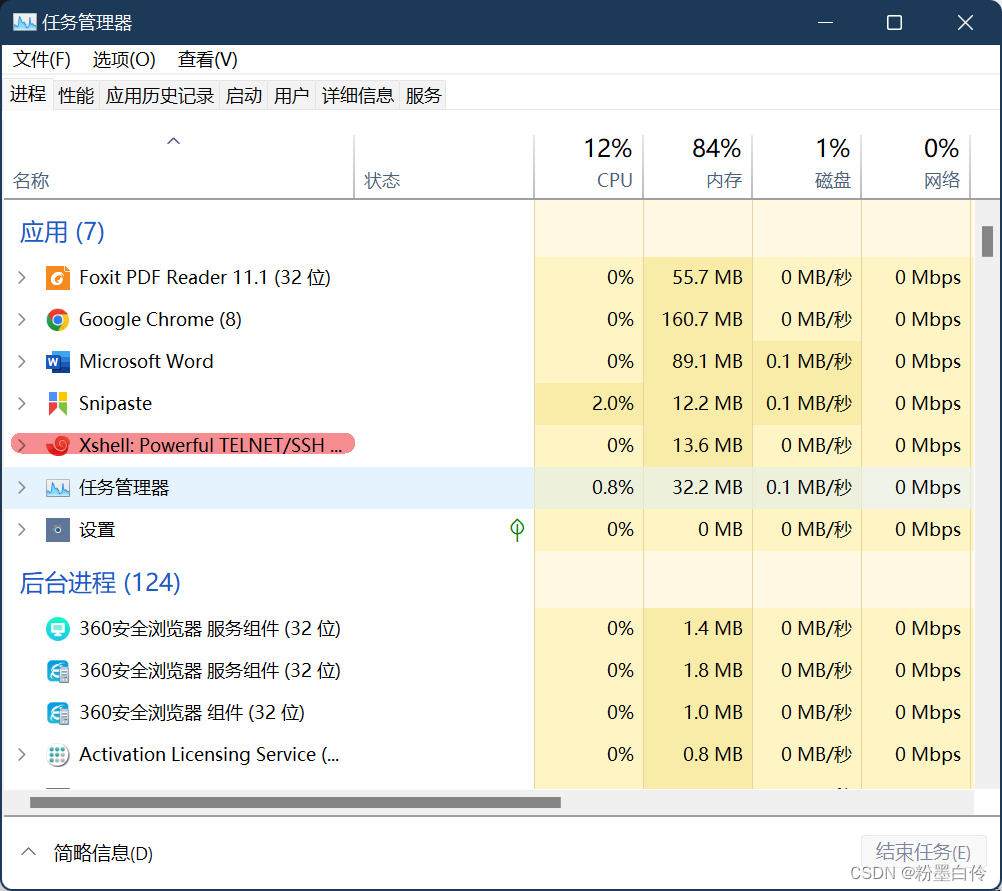Click the Snipaste icon
Screen dimensions: 1002x891
coord(58,404)
